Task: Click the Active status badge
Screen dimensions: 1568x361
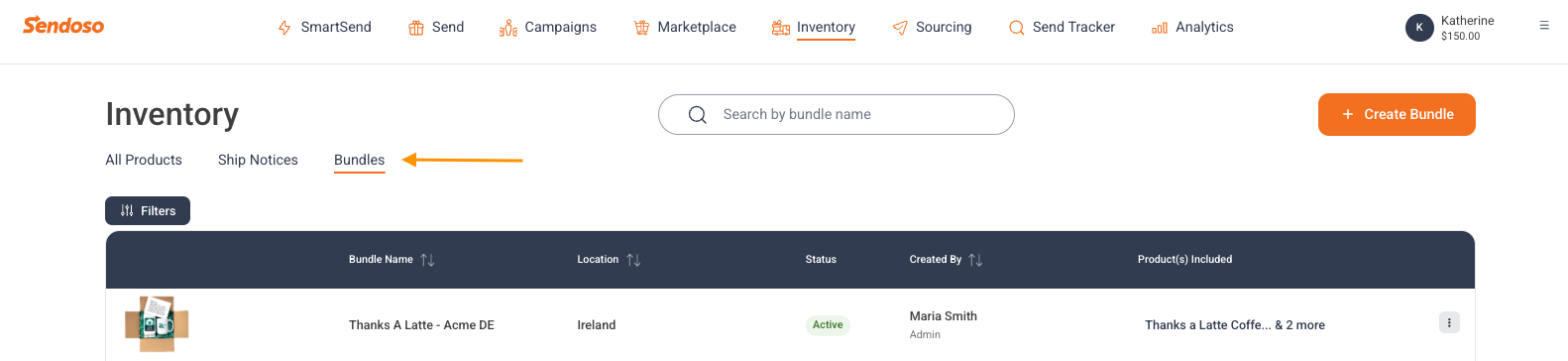Action: click(828, 325)
